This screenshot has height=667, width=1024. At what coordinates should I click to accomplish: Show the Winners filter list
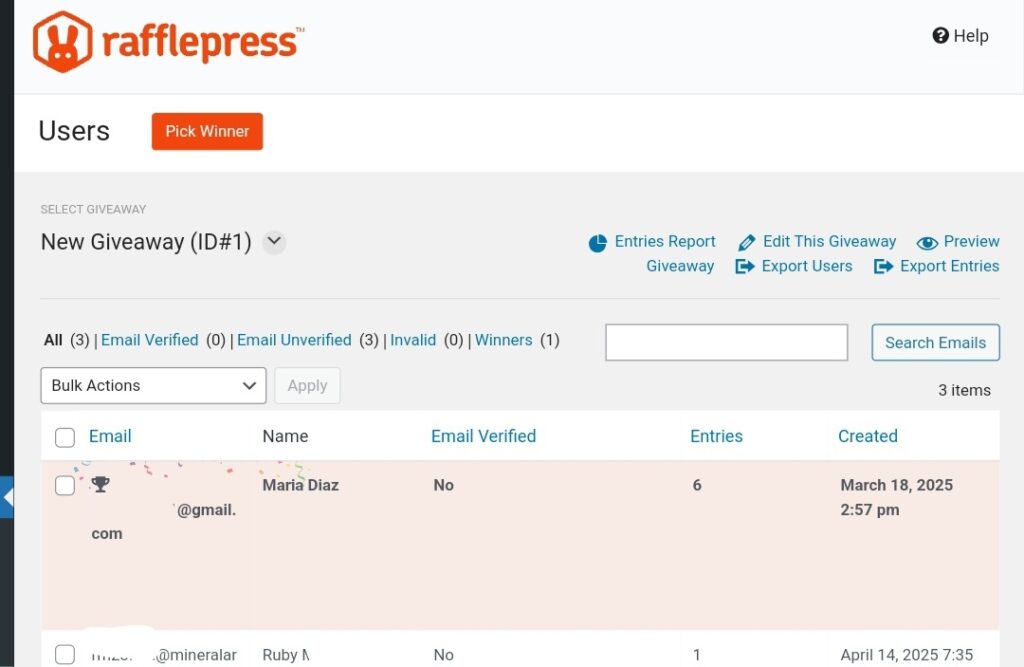point(503,340)
